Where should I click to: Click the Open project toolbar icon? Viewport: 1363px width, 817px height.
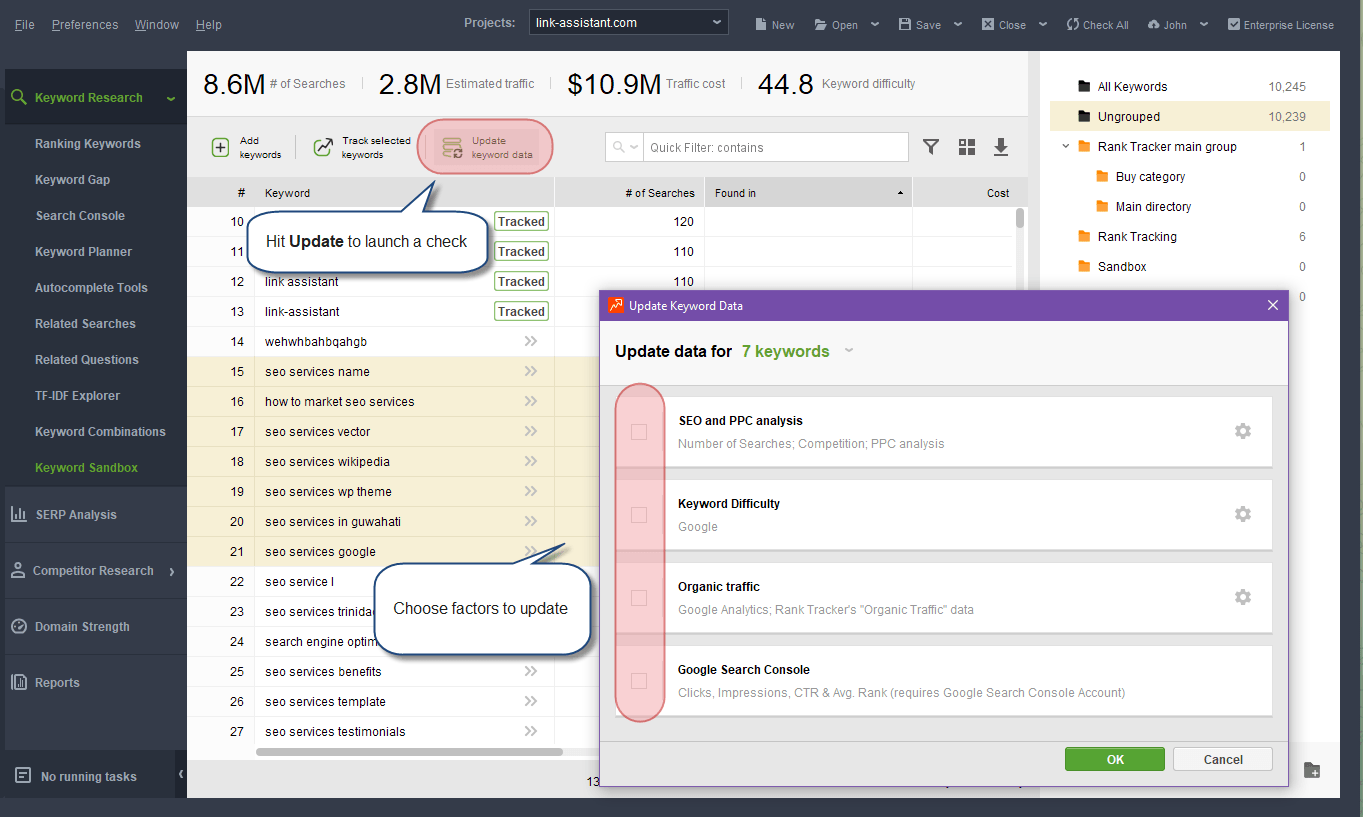(820, 24)
